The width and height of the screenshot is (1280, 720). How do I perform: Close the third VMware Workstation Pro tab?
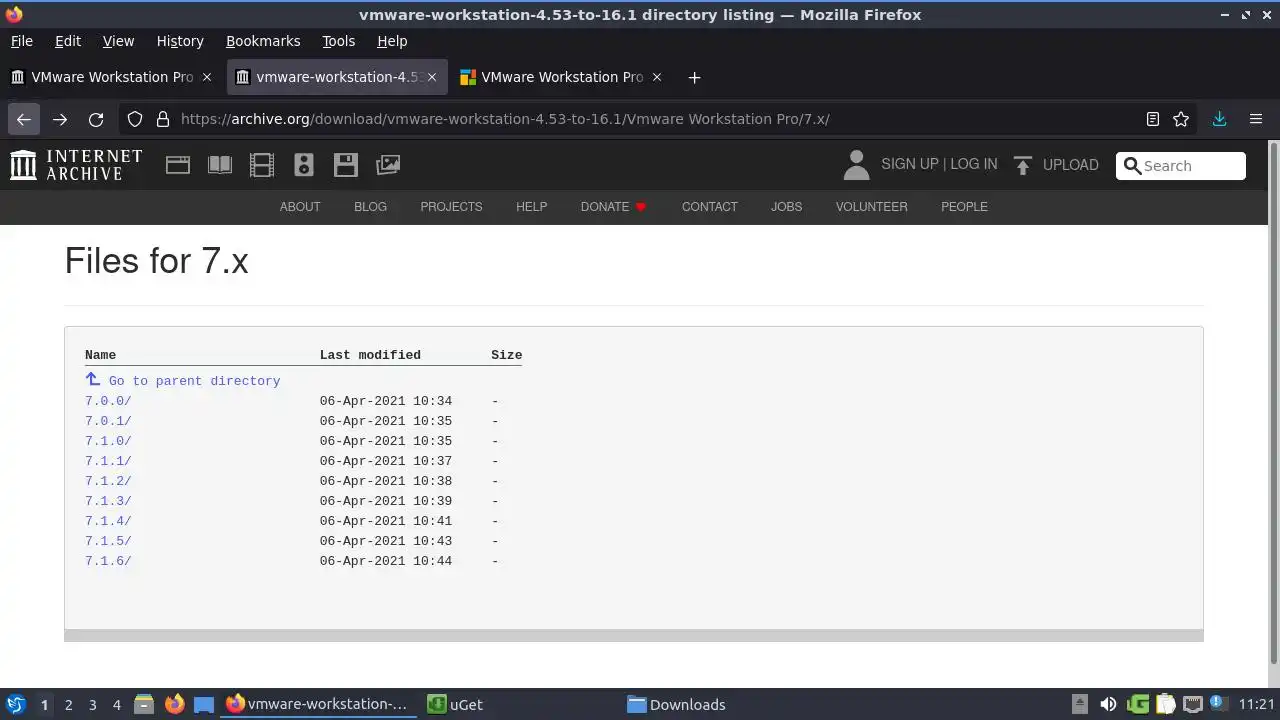[x=657, y=77]
